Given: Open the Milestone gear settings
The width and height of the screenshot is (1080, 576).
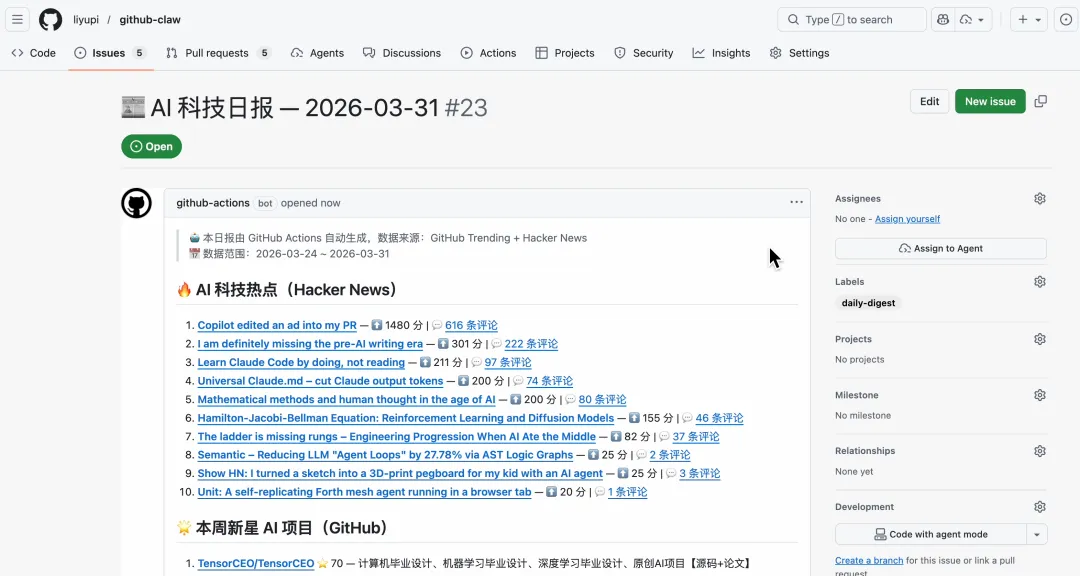Looking at the screenshot, I should [1040, 395].
